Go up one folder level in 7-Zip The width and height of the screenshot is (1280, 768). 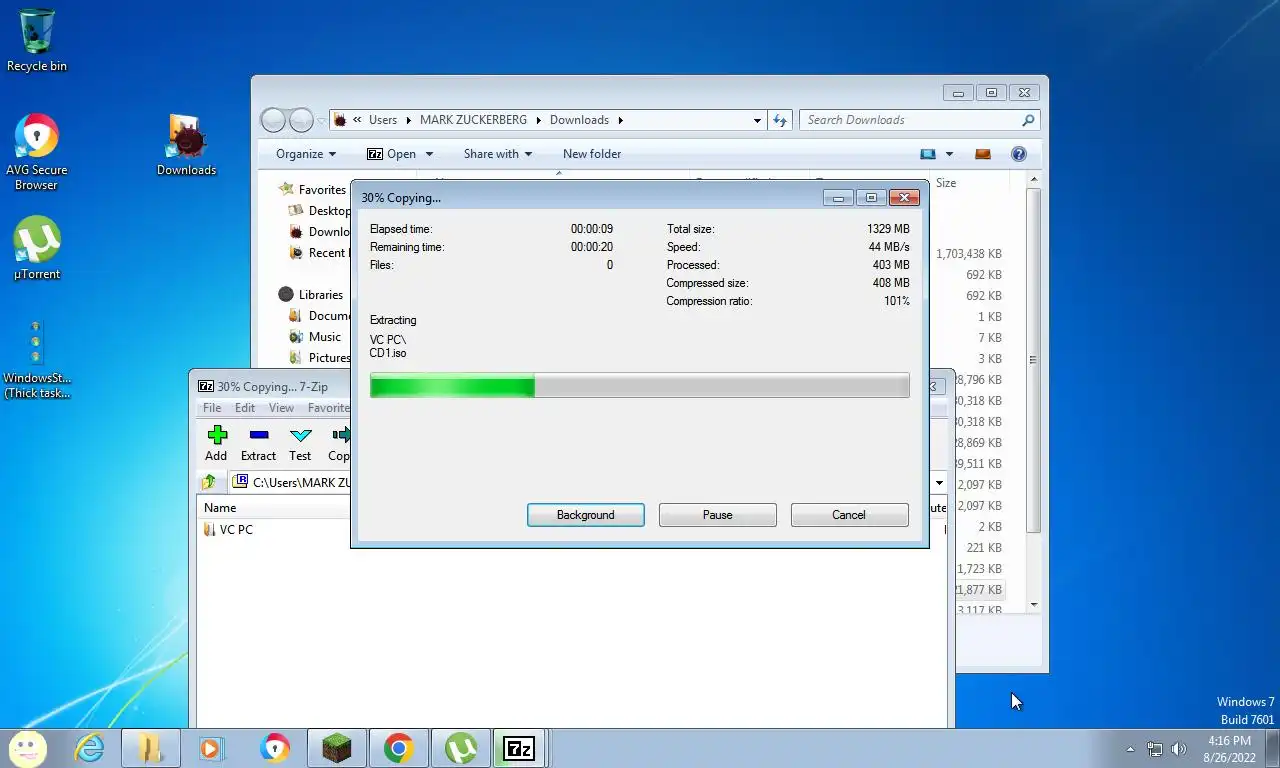click(209, 482)
